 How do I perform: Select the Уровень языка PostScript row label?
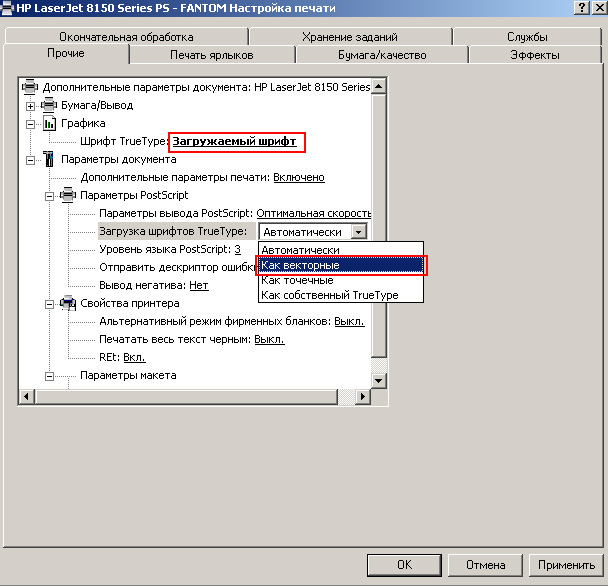pos(165,249)
